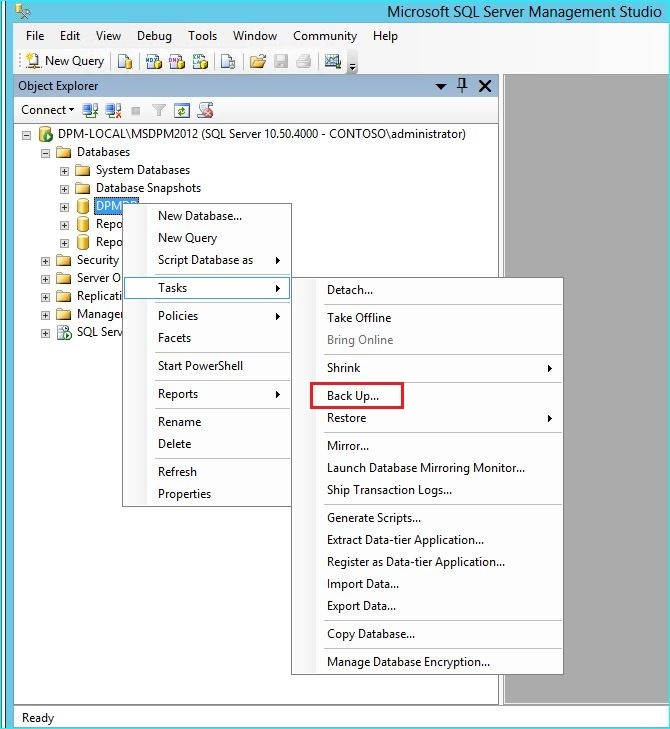Open the toolbar options overflow arrow
The image size is (670, 729).
tap(352, 67)
